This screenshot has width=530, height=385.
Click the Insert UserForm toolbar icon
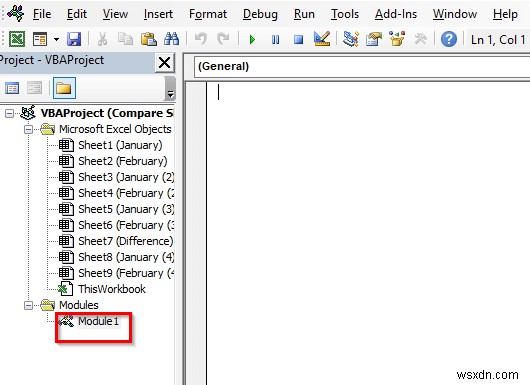click(x=40, y=39)
